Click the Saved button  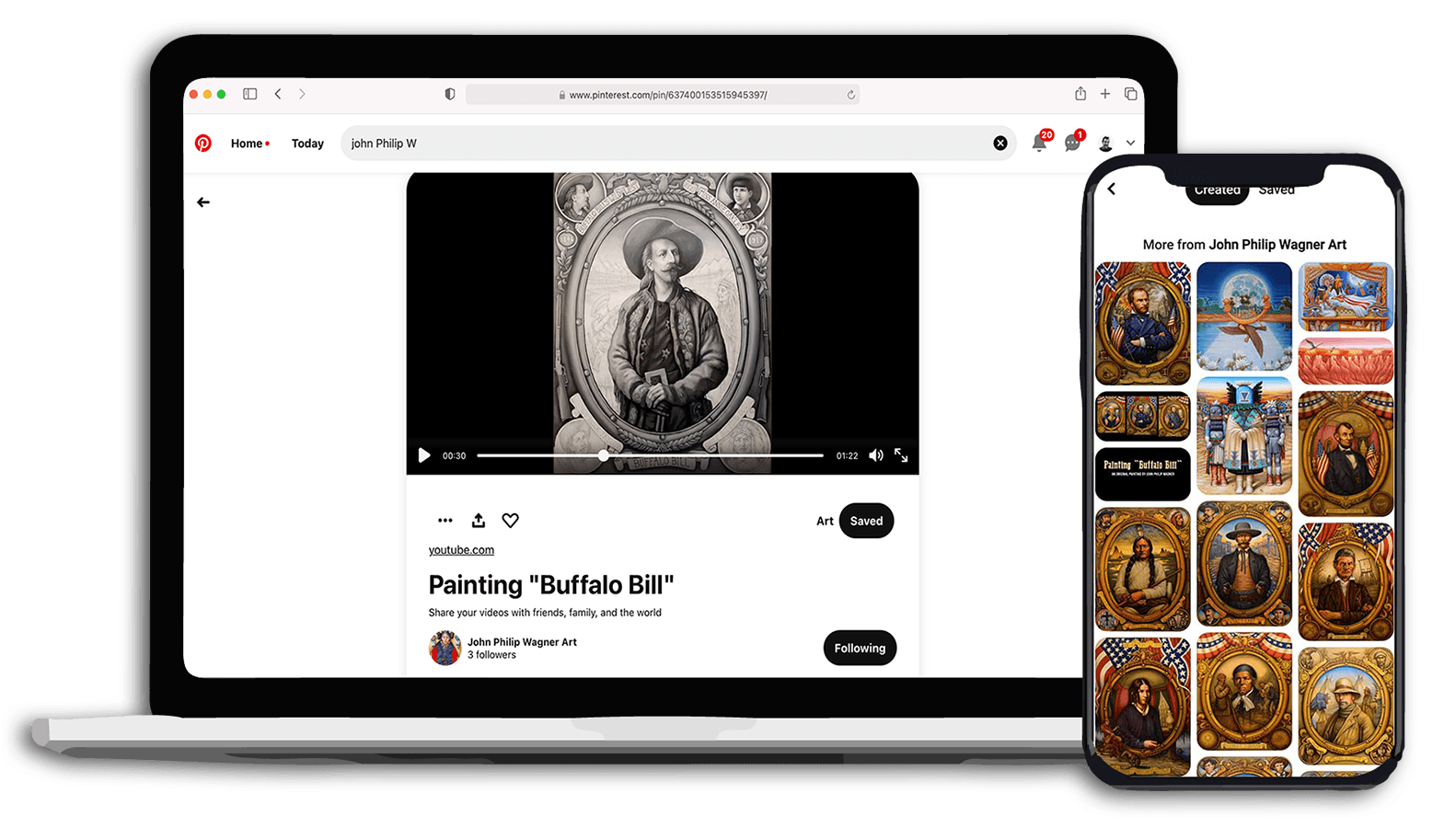click(x=866, y=521)
